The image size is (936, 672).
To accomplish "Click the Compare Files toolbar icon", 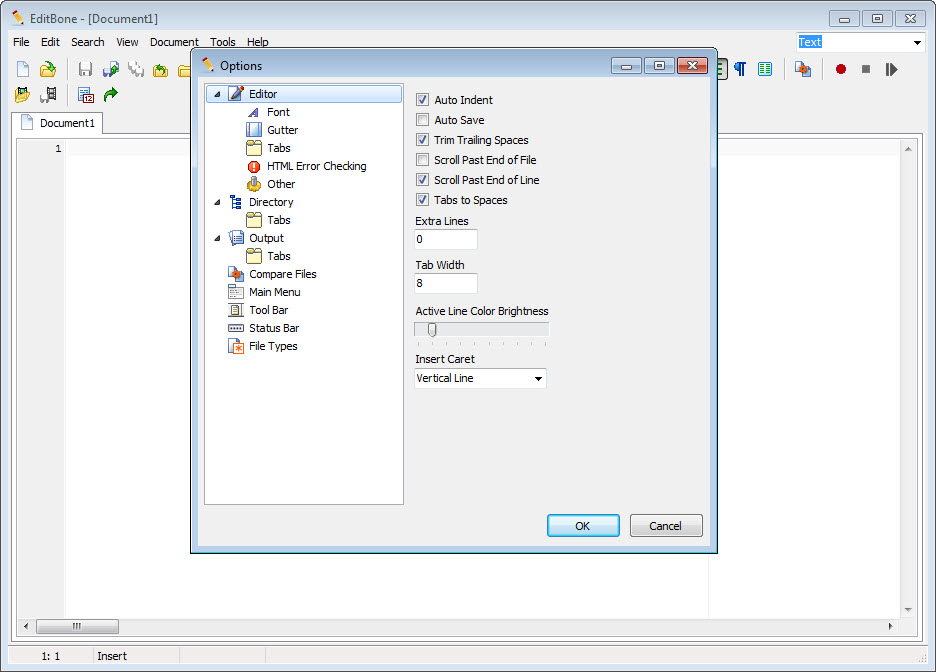I will 803,69.
